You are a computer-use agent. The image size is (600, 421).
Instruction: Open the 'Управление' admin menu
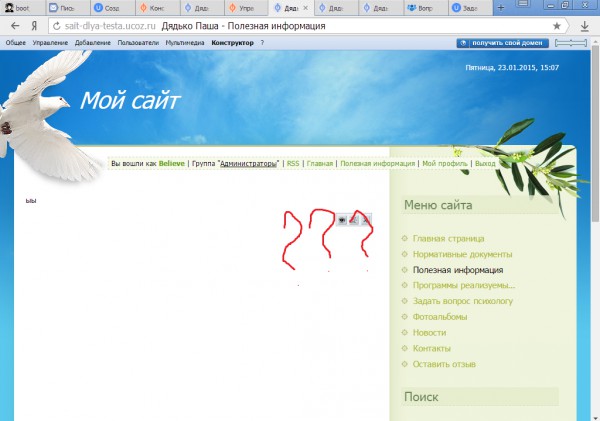[x=50, y=43]
